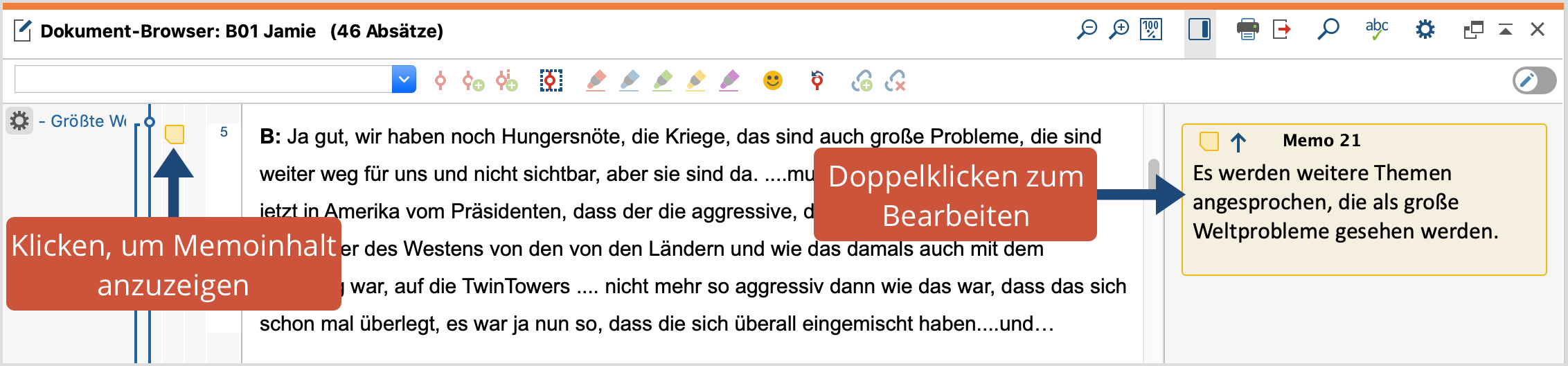Image resolution: width=1568 pixels, height=366 pixels.
Task: Open the edit document icon beside the title
Action: (x=23, y=31)
